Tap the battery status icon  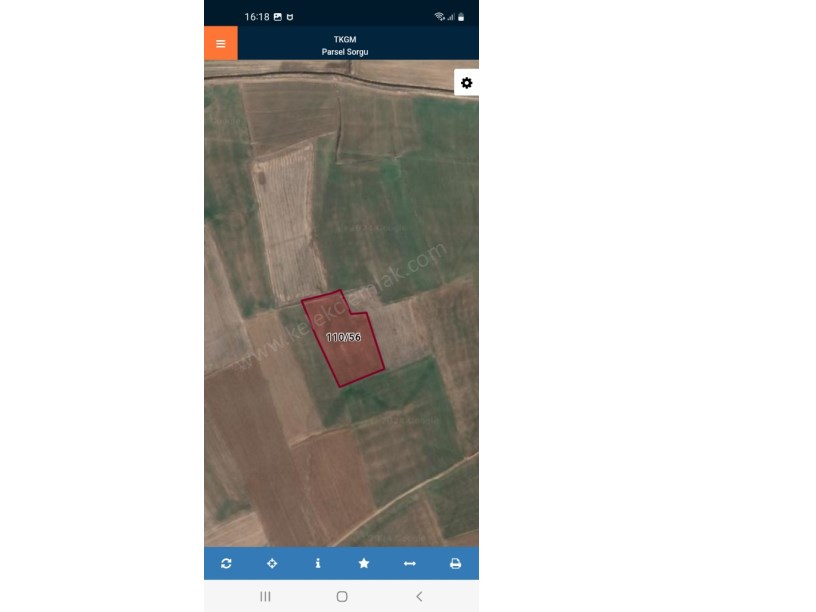[x=461, y=17]
